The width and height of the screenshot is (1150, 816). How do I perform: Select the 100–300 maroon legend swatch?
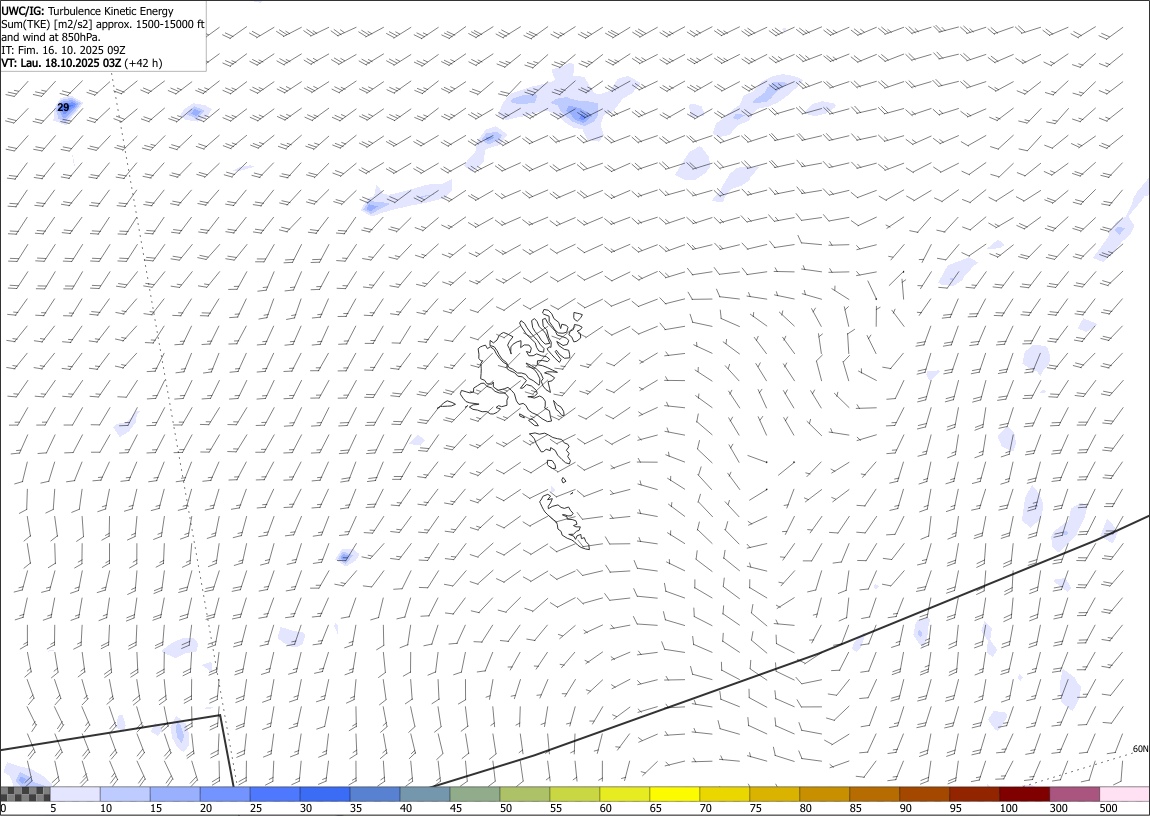1024,794
